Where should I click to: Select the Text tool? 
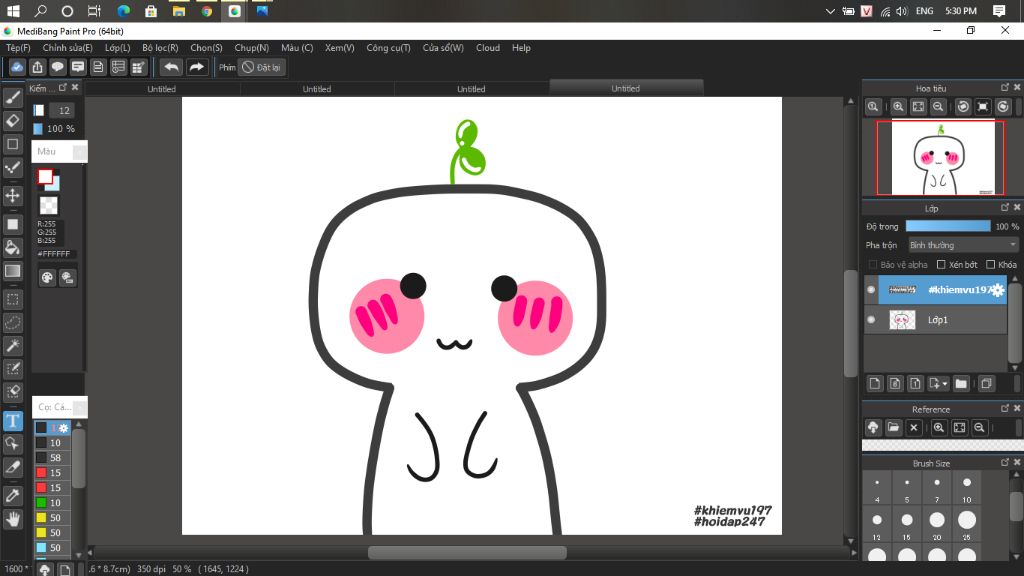13,421
